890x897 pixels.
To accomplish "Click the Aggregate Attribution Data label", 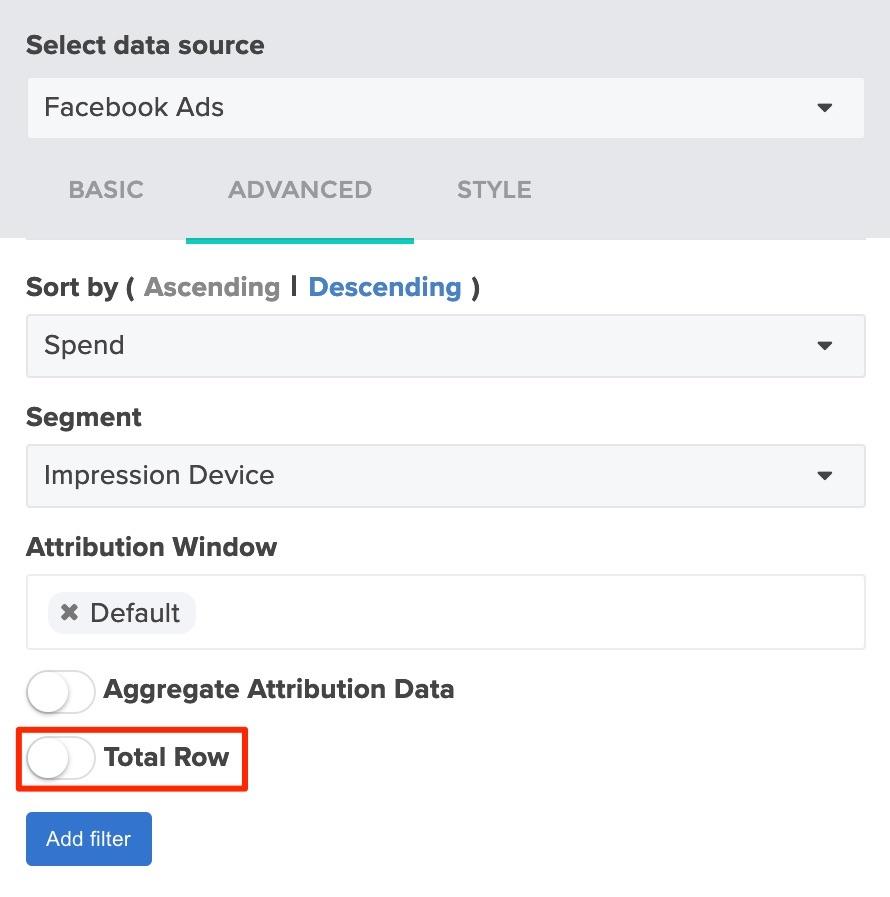I will tap(279, 689).
